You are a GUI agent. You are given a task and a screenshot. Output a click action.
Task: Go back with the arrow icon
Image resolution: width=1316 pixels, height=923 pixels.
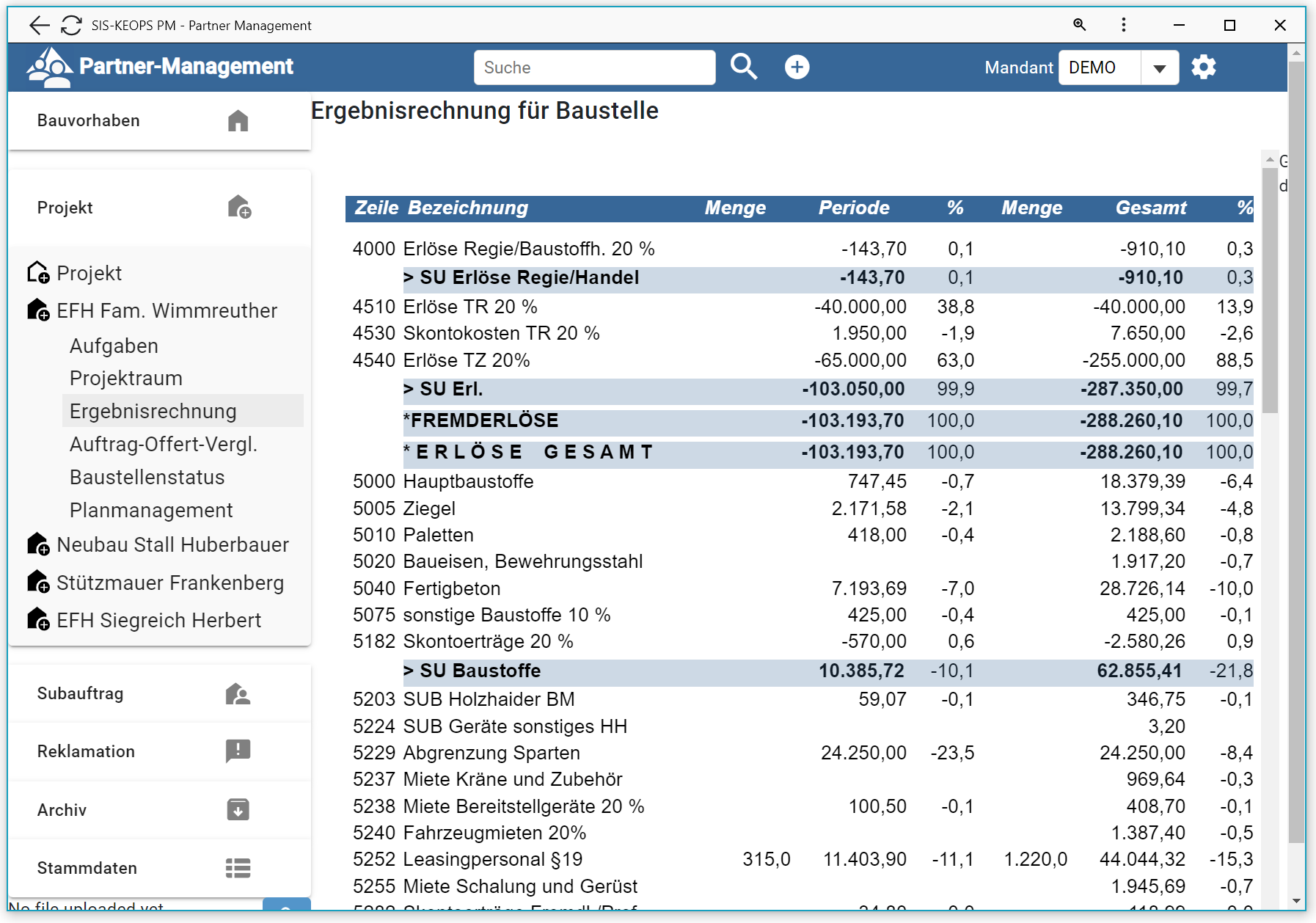[x=39, y=26]
